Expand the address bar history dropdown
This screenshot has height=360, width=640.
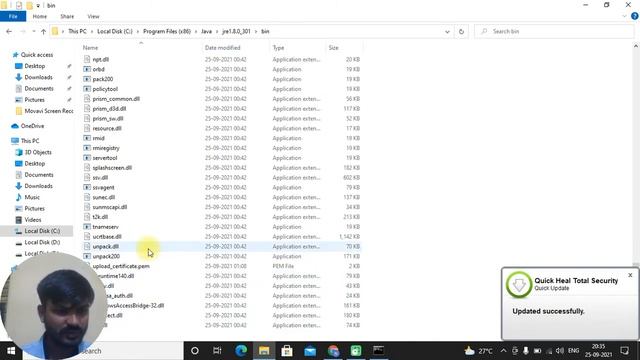coord(447,31)
